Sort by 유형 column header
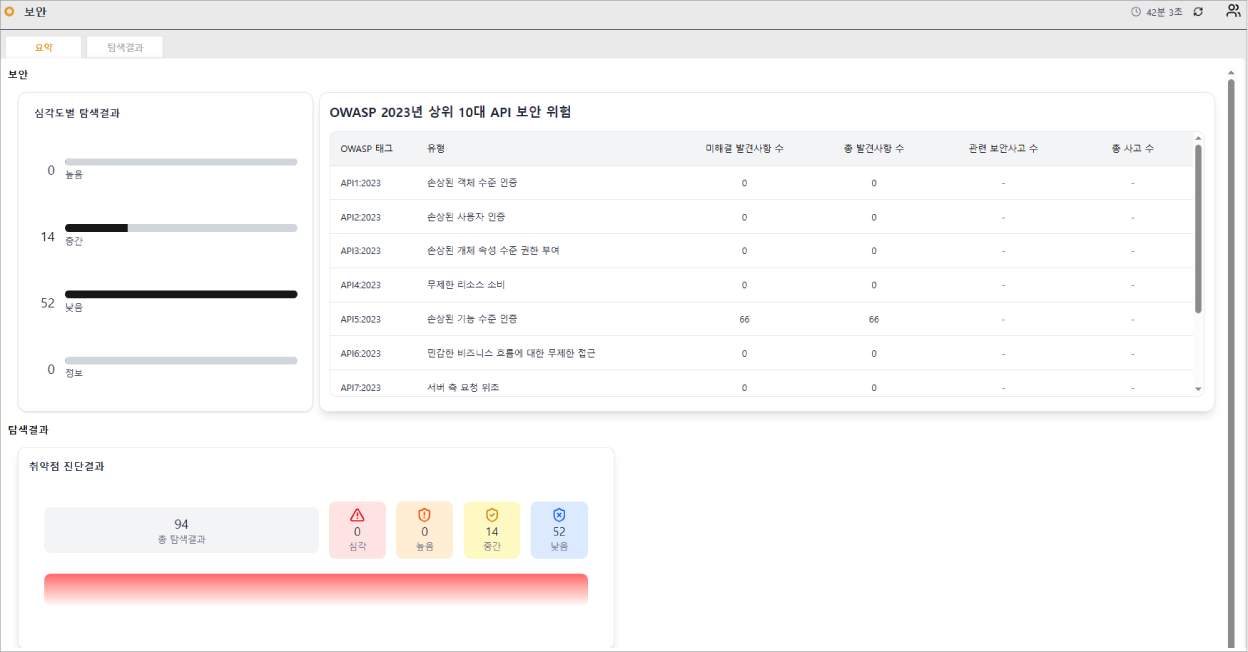The image size is (1248, 652). 436,148
